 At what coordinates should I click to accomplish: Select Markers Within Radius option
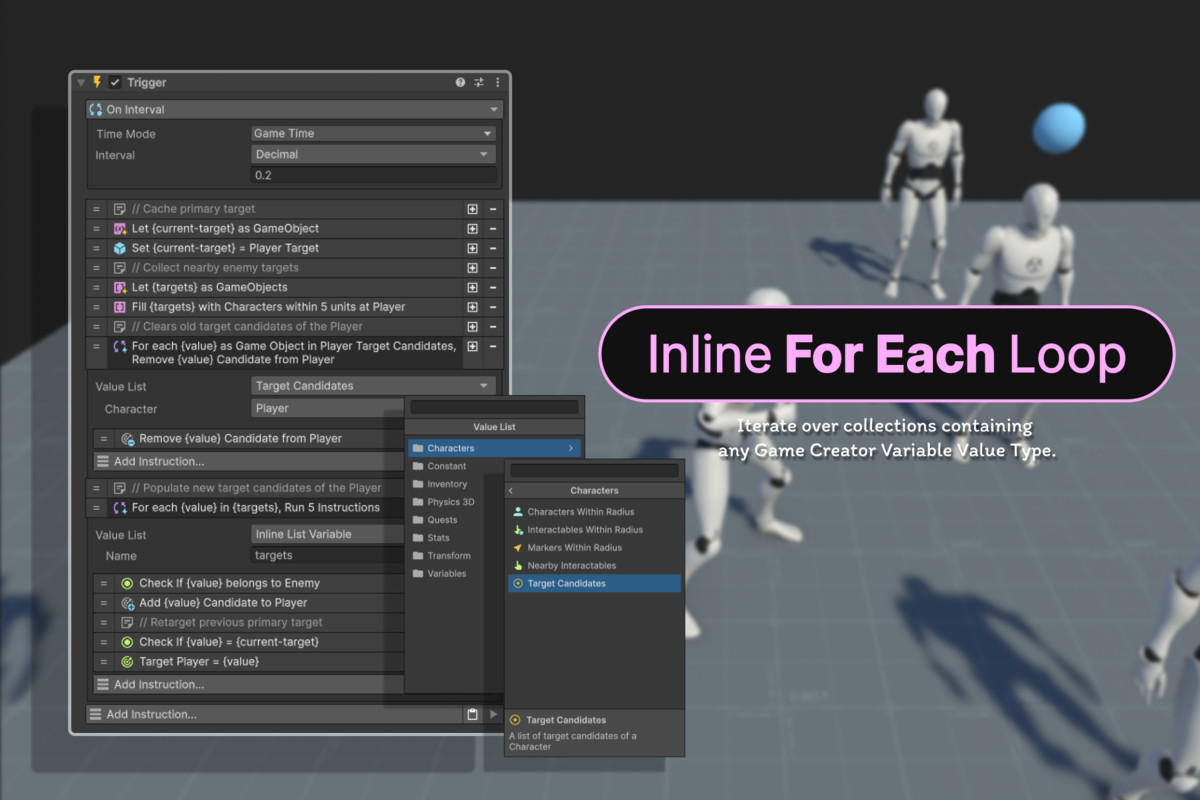pyautogui.click(x=594, y=548)
